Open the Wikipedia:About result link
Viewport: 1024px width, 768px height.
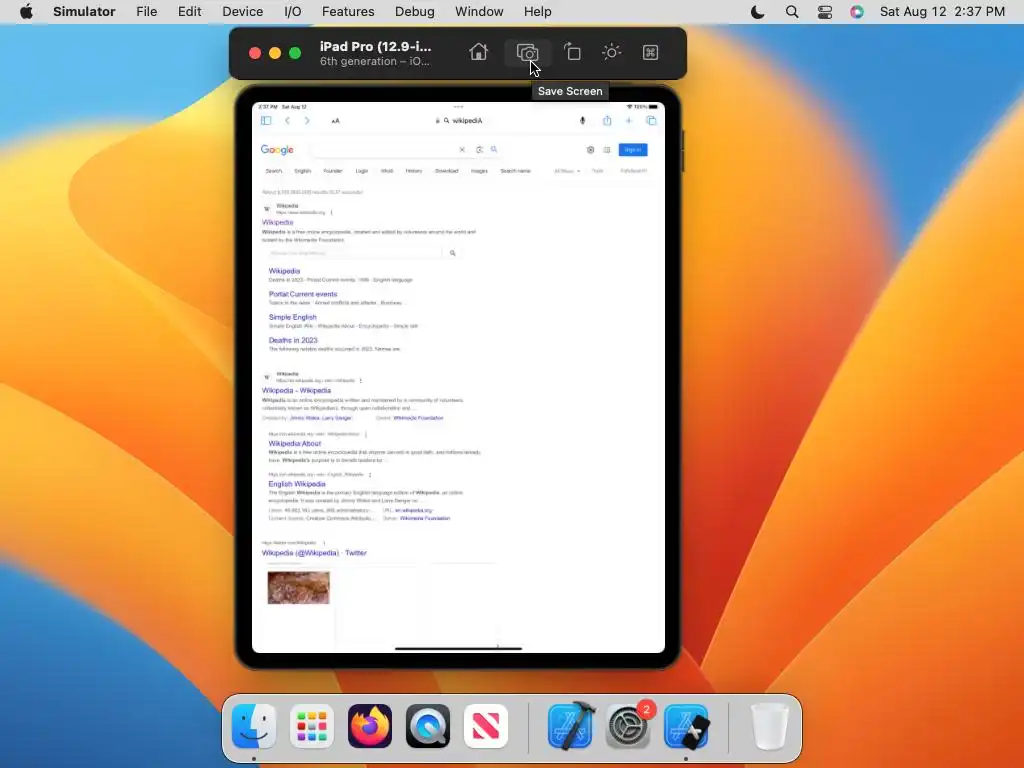(x=295, y=443)
